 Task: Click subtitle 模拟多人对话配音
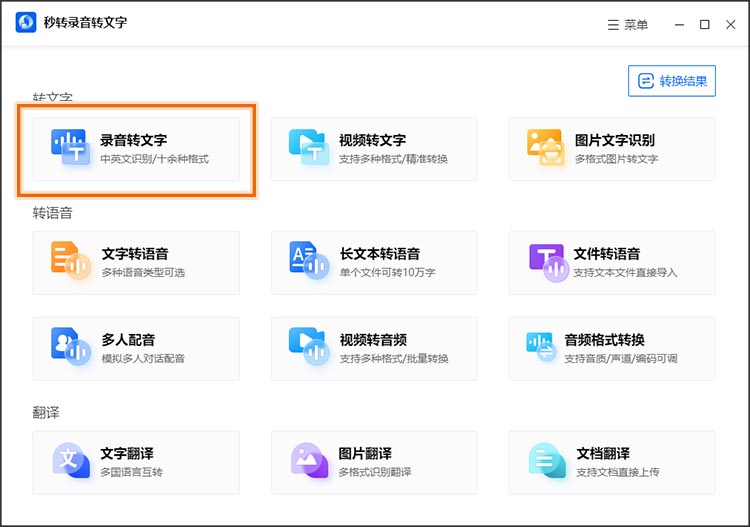point(143,358)
